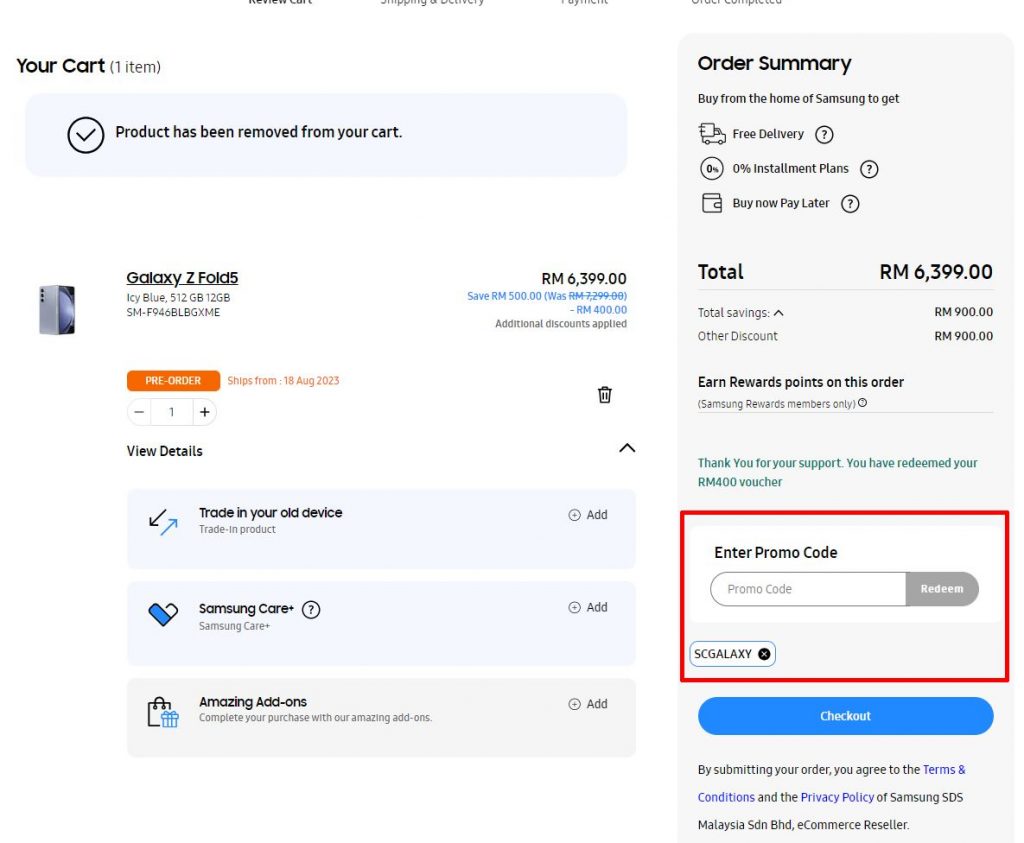Open the Buy now Pay Later help icon
Image resolution: width=1024 pixels, height=843 pixels.
tap(850, 204)
